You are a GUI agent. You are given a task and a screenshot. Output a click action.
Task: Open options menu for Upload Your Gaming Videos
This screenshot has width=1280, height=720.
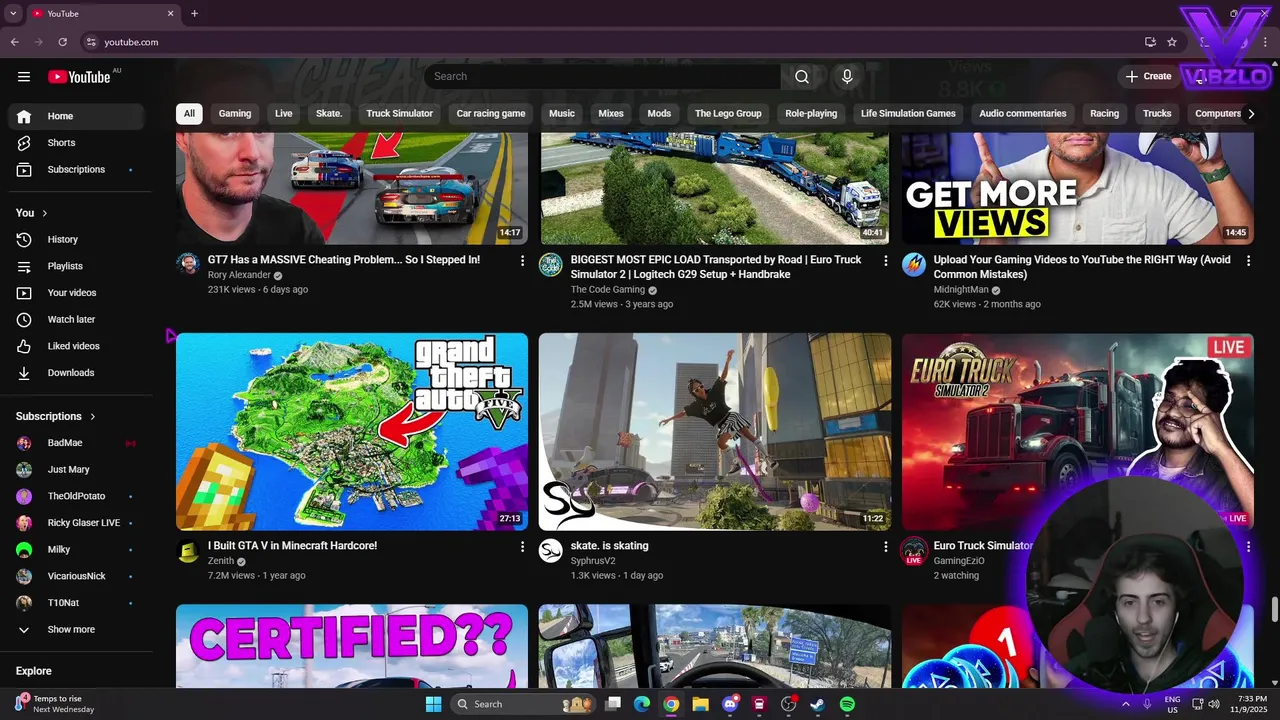coord(1248,261)
